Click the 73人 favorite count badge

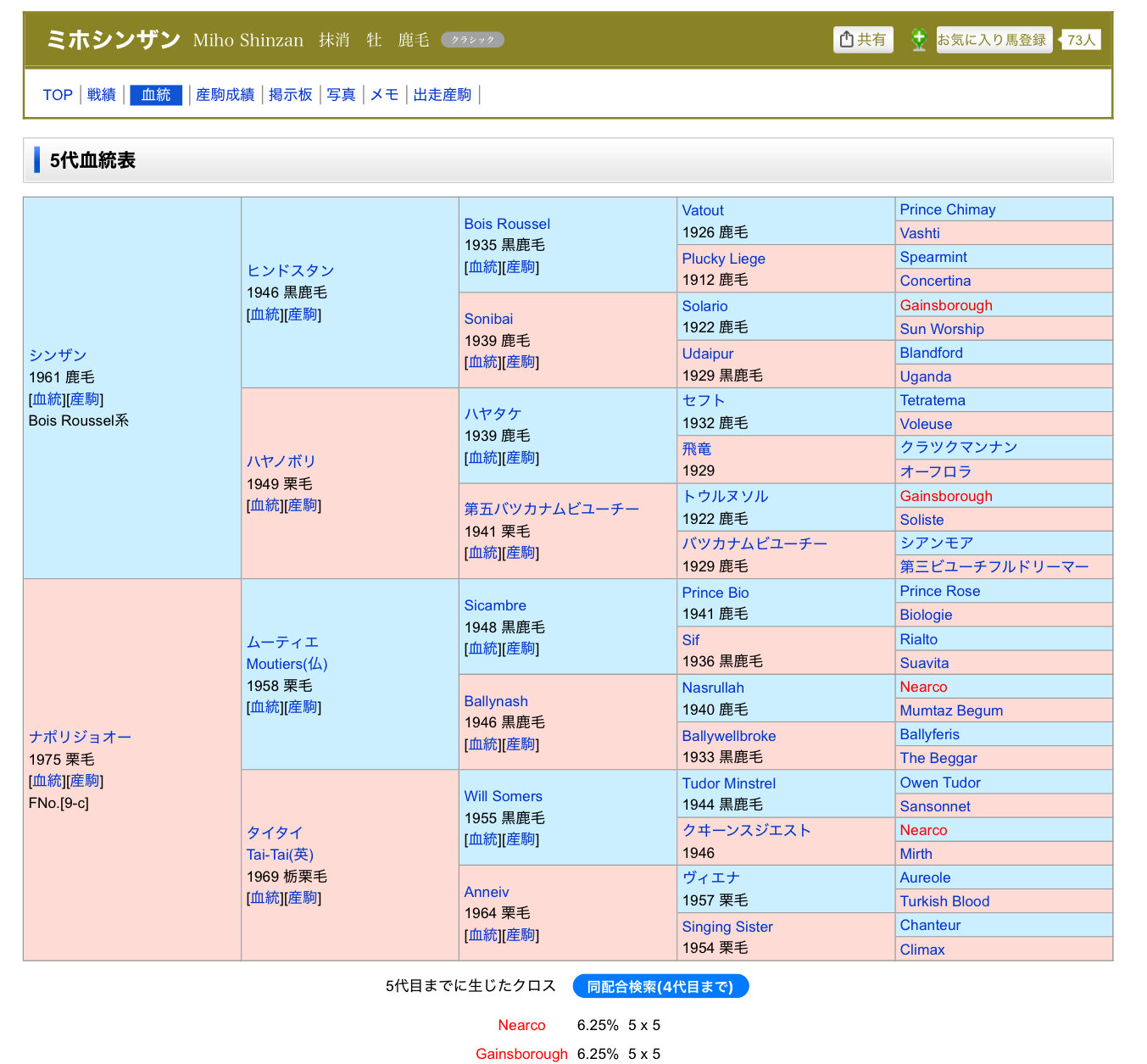[1081, 40]
